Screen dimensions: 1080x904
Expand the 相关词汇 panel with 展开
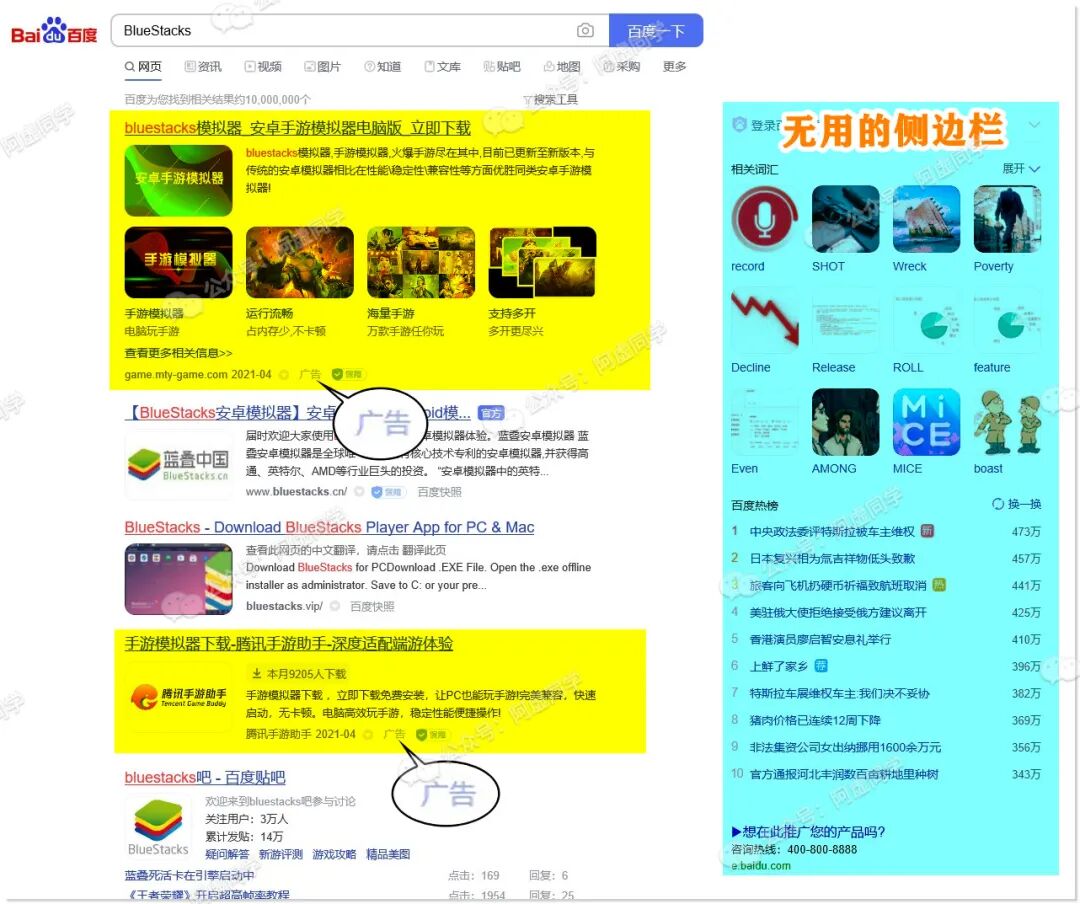[1021, 169]
